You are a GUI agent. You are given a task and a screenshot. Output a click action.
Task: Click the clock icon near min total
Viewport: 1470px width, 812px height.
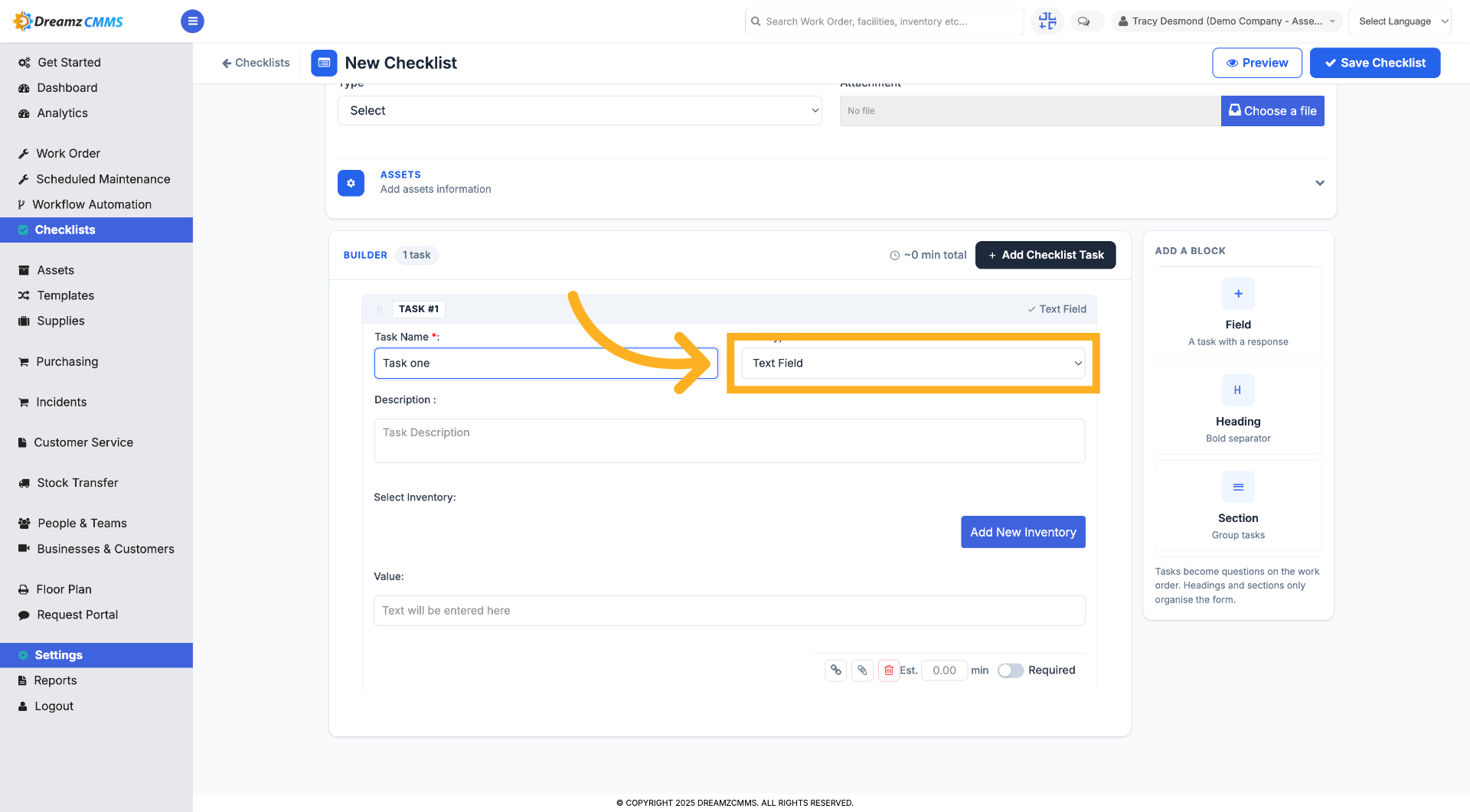pyautogui.click(x=894, y=256)
